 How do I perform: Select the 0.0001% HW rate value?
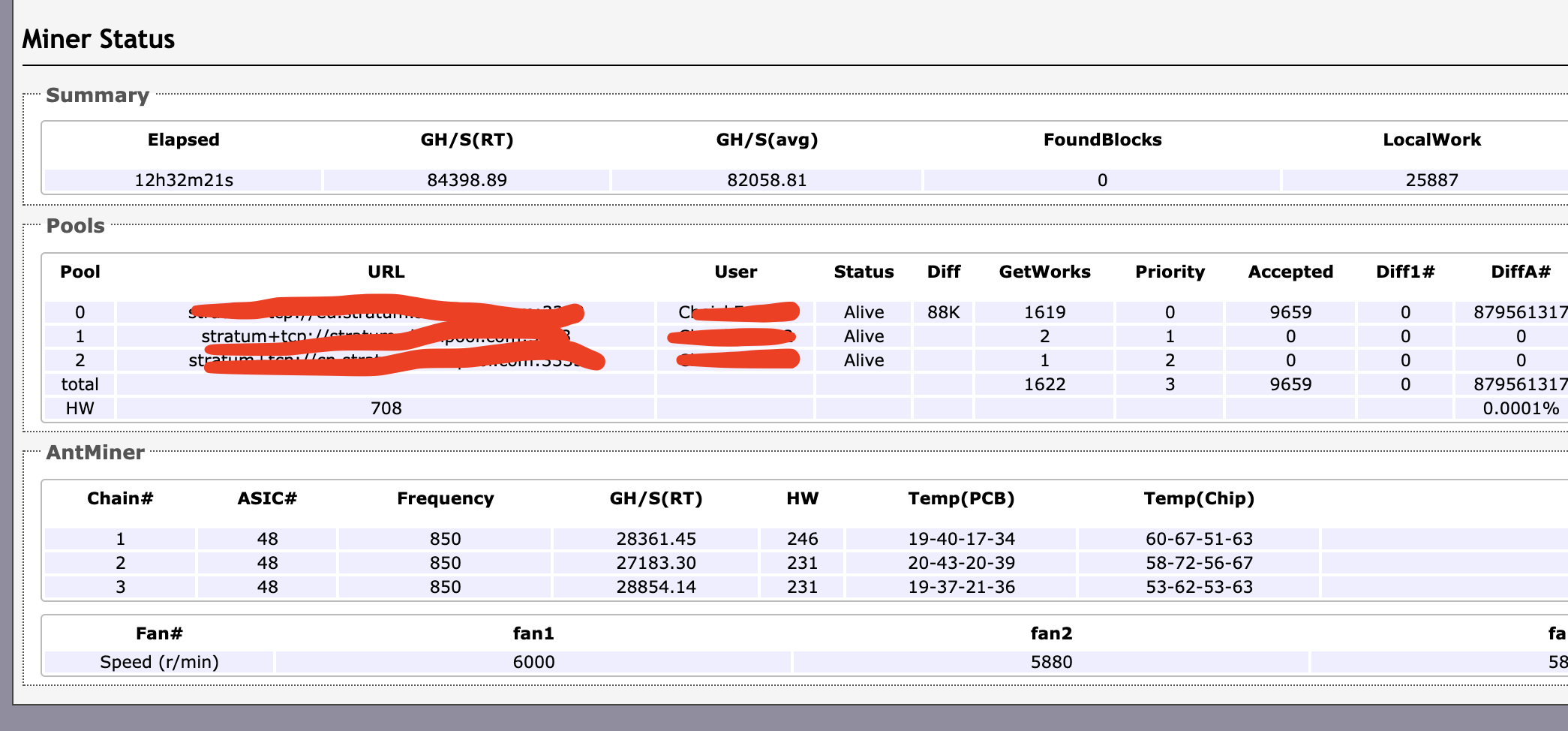[x=1521, y=408]
